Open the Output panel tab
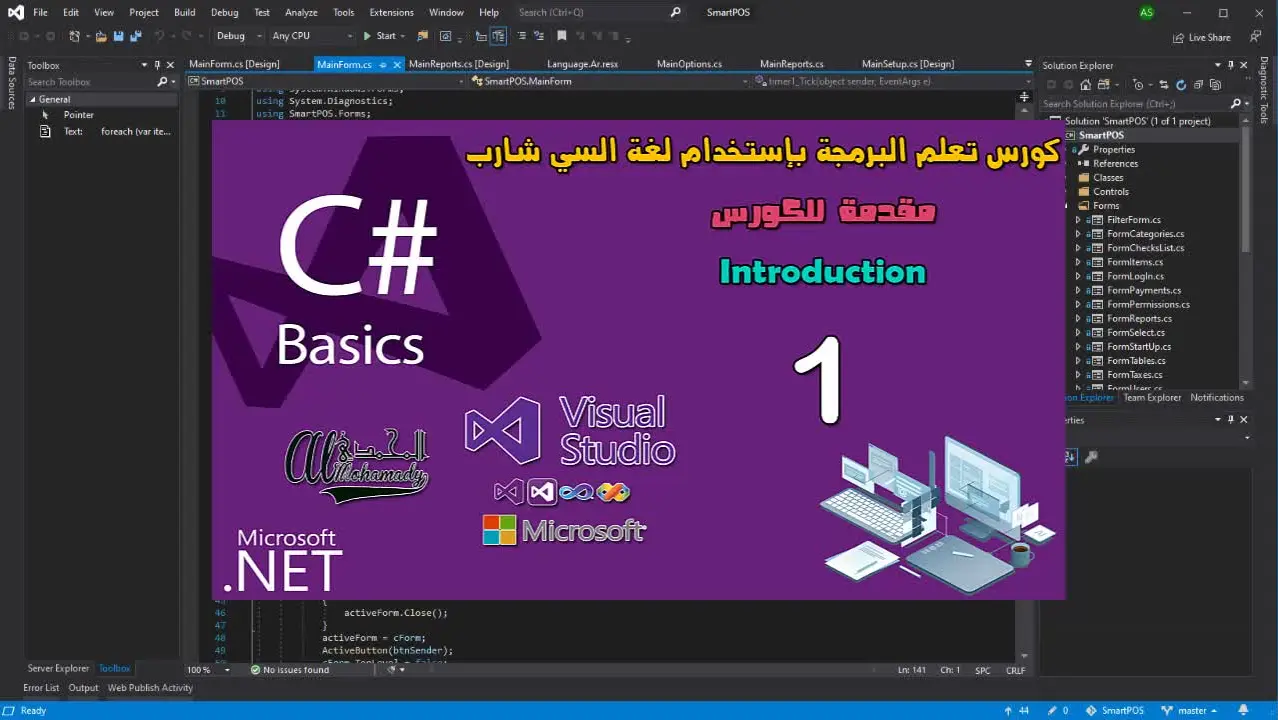1278x720 pixels. point(83,688)
